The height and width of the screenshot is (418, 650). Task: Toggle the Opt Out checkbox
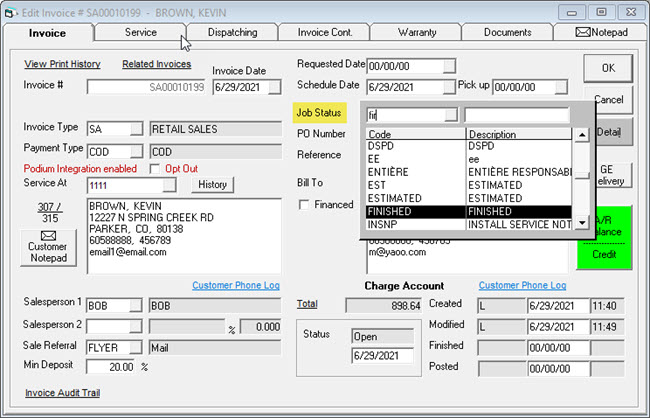(x=155, y=169)
